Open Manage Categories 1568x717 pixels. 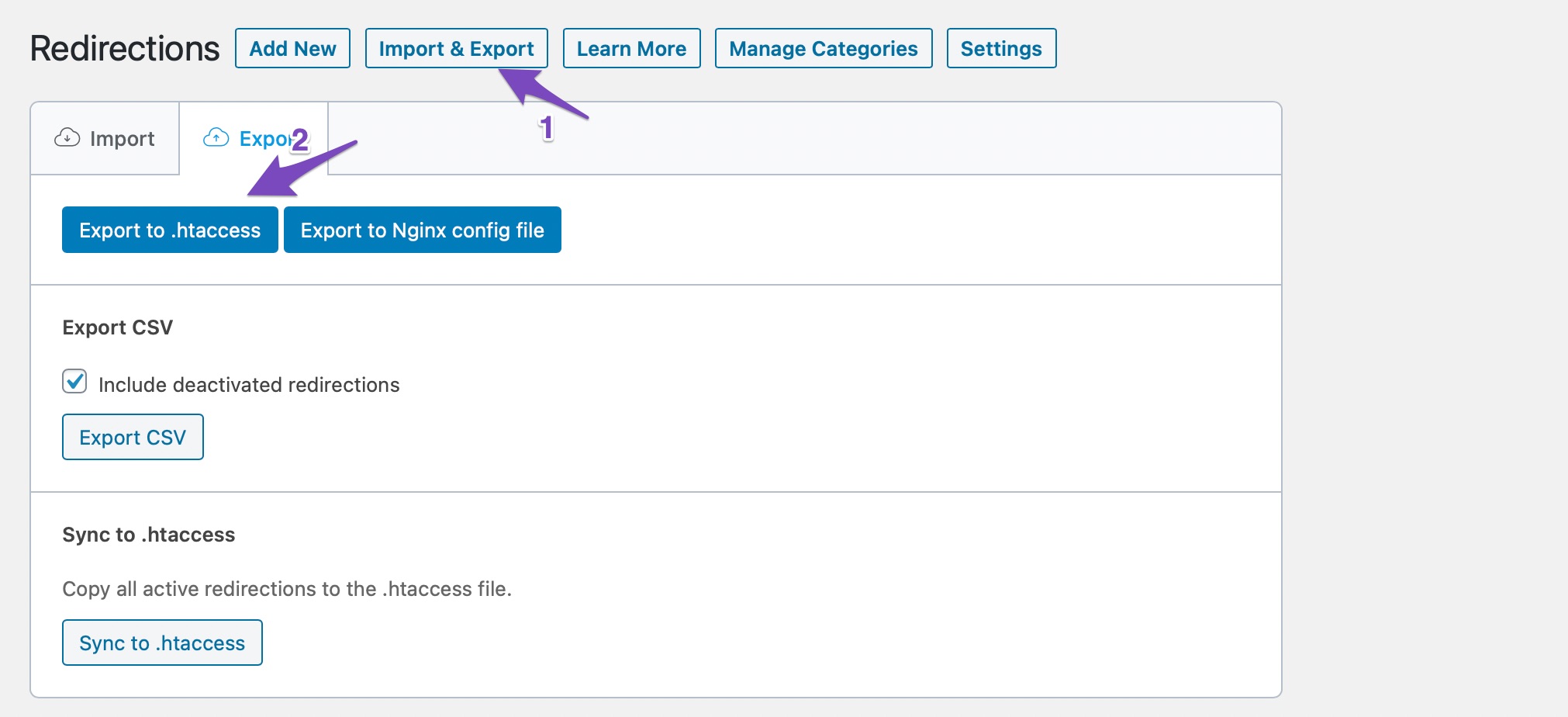(823, 48)
